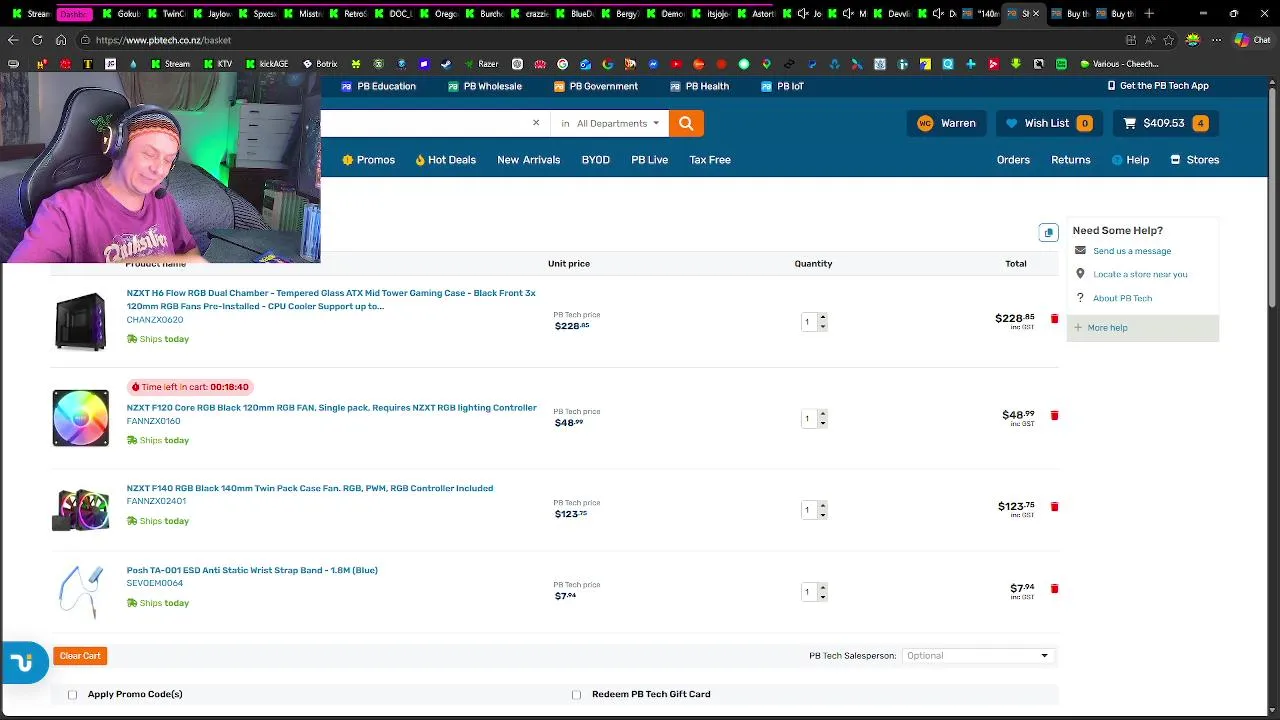Click the Clear Cart button

pos(80,656)
